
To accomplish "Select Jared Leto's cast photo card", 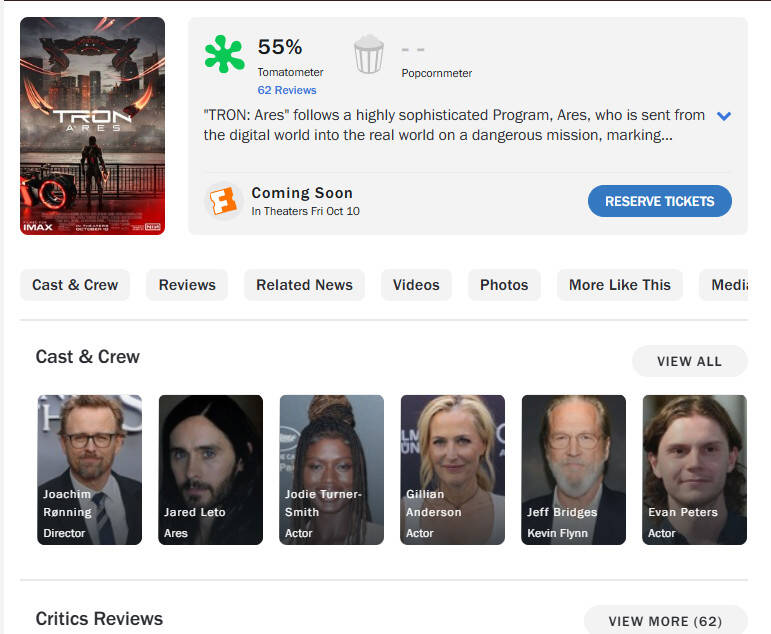I will tap(211, 469).
